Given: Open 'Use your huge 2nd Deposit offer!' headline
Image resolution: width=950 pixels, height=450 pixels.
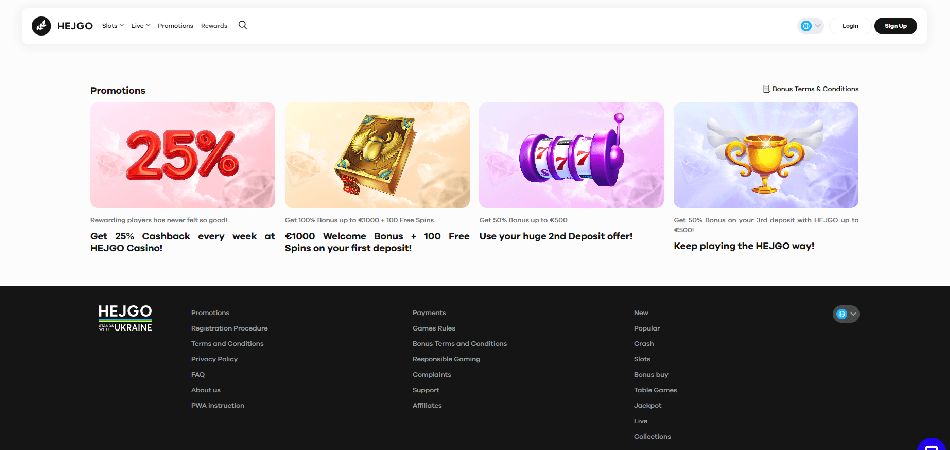Looking at the screenshot, I should point(556,236).
